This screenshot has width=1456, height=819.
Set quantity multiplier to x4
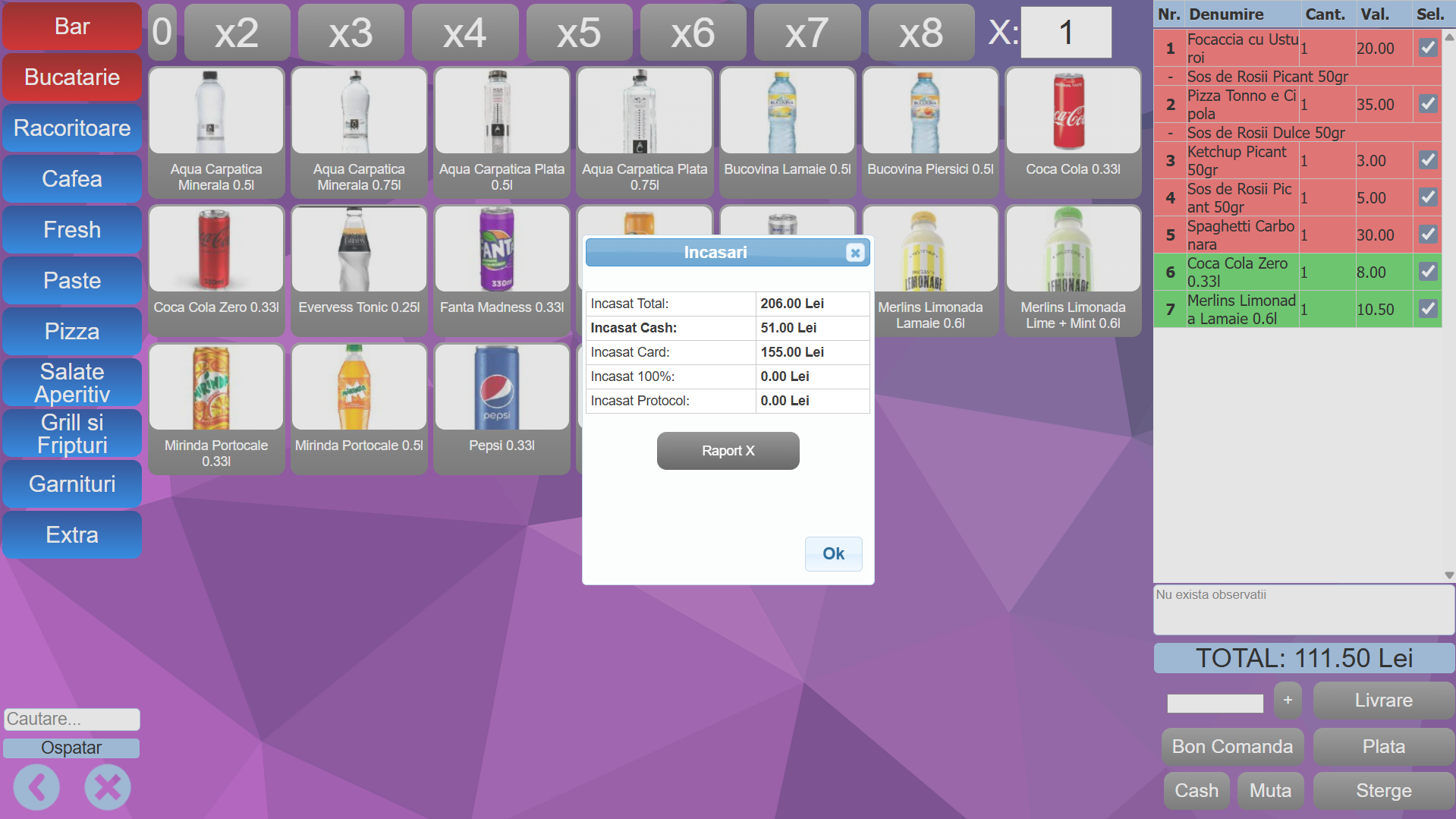(x=464, y=33)
